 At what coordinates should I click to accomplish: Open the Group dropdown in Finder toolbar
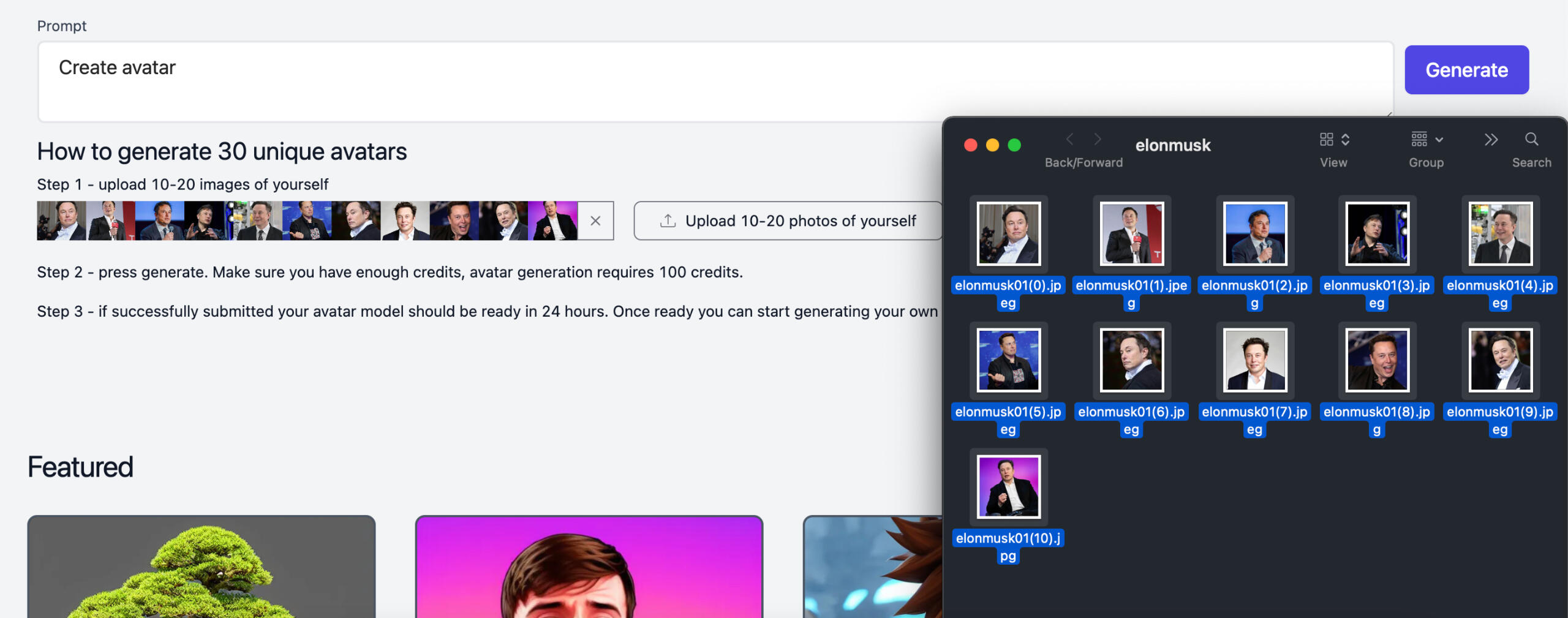[1427, 140]
